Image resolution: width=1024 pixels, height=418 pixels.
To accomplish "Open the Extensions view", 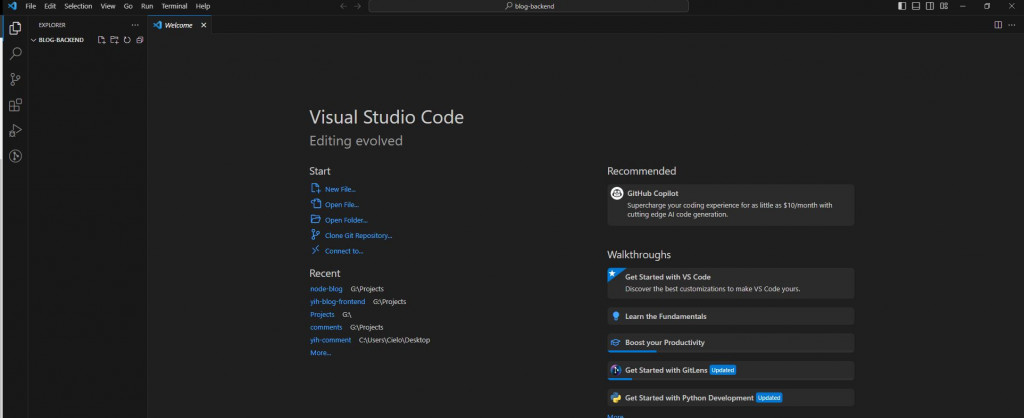I will [x=15, y=105].
